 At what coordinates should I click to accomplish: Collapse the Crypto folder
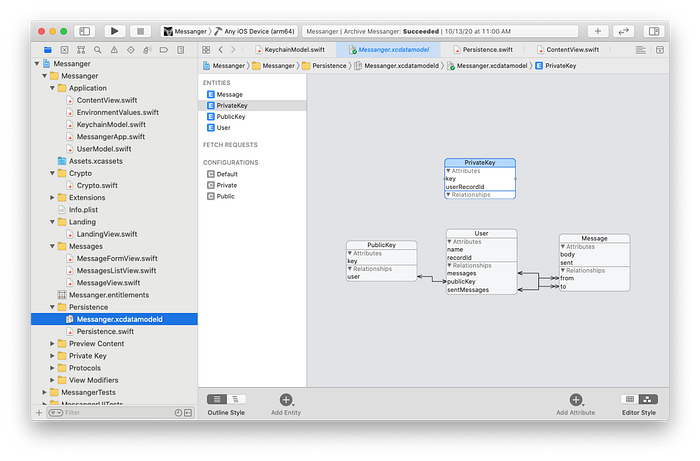click(x=52, y=173)
